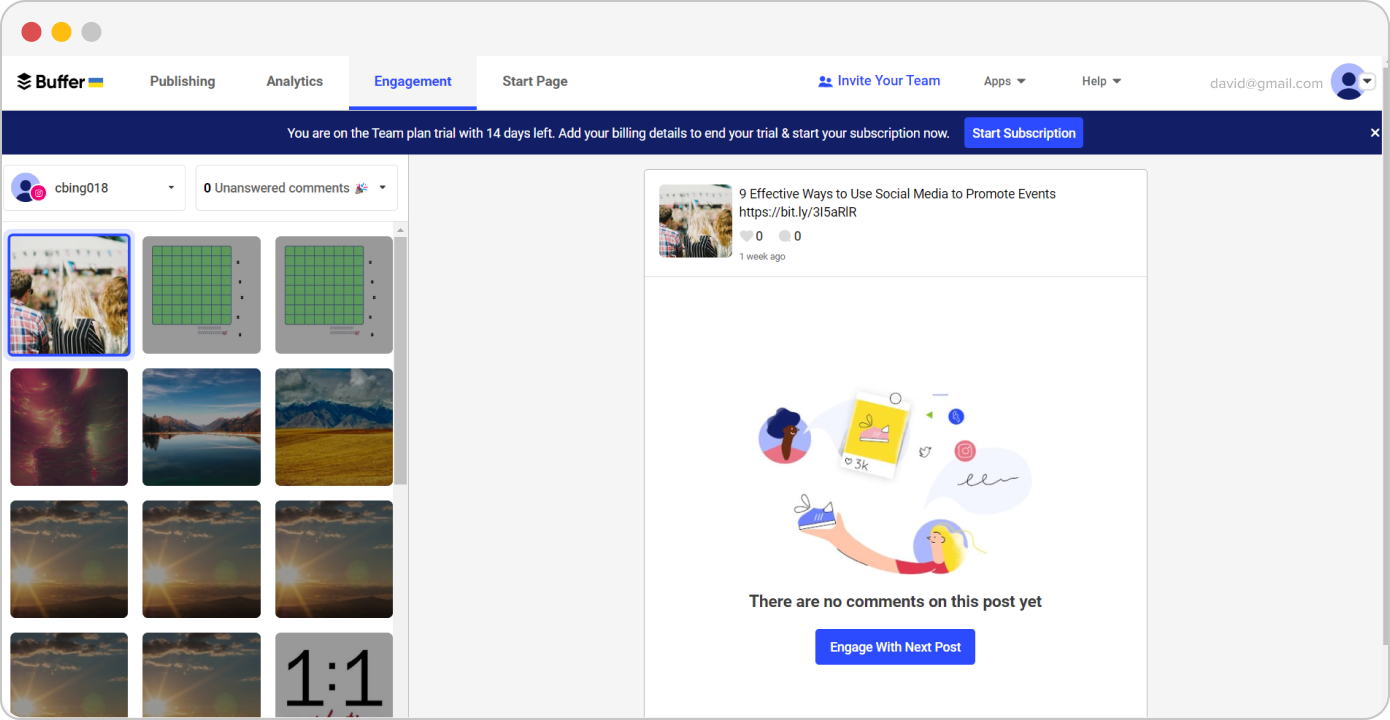Viewport: 1390px width, 720px height.
Task: Dismiss the trial banner with X icon
Action: (1374, 133)
